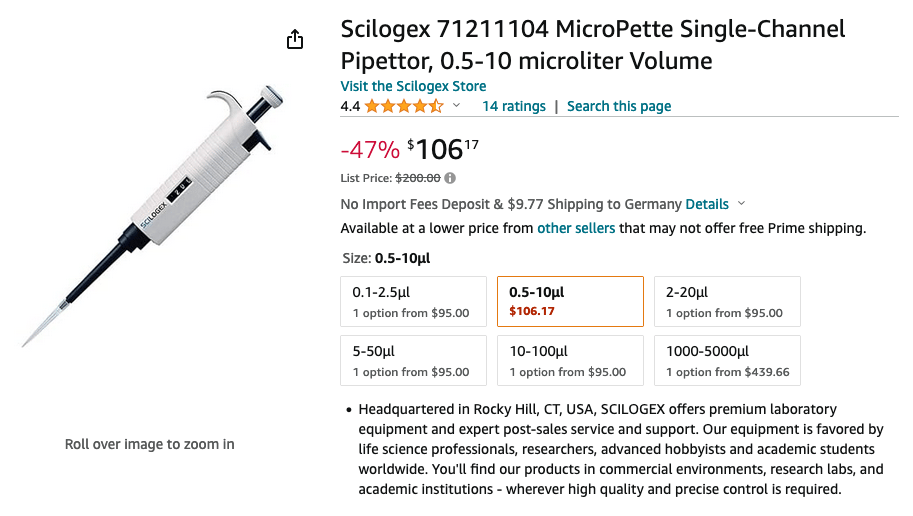Choose the 2-20µl size option
The width and height of the screenshot is (913, 516).
click(x=727, y=301)
